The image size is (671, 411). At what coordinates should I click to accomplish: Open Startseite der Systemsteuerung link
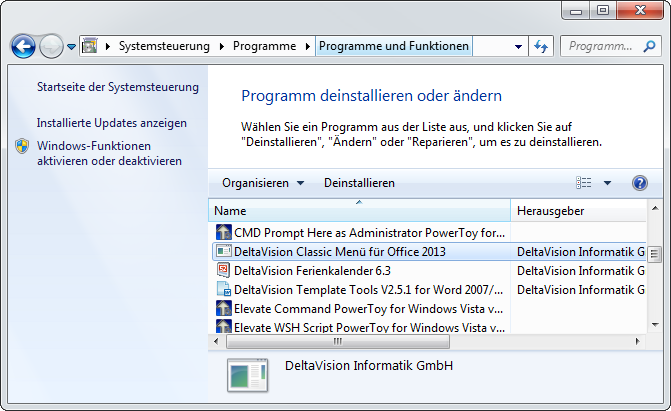coord(118,87)
